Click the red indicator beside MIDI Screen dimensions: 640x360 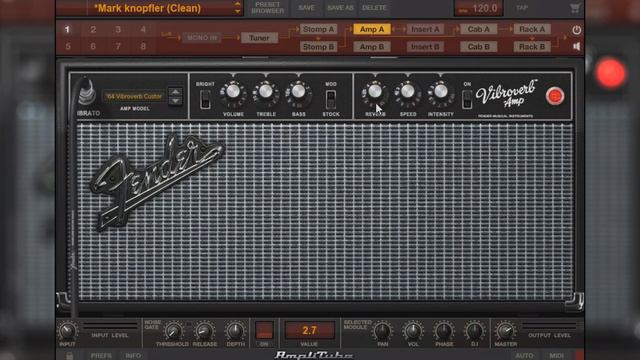click(x=580, y=356)
